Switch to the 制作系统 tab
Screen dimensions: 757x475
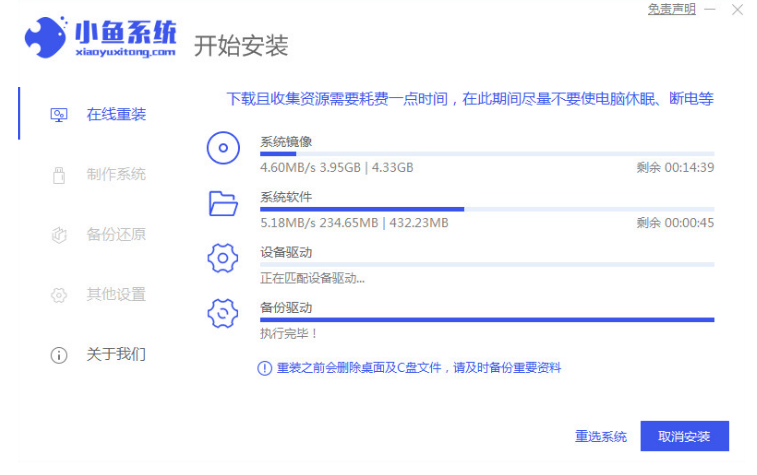[x=116, y=175]
